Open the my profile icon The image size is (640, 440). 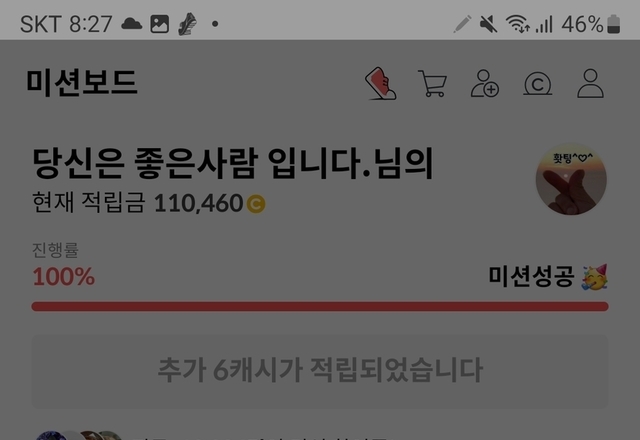tap(590, 83)
